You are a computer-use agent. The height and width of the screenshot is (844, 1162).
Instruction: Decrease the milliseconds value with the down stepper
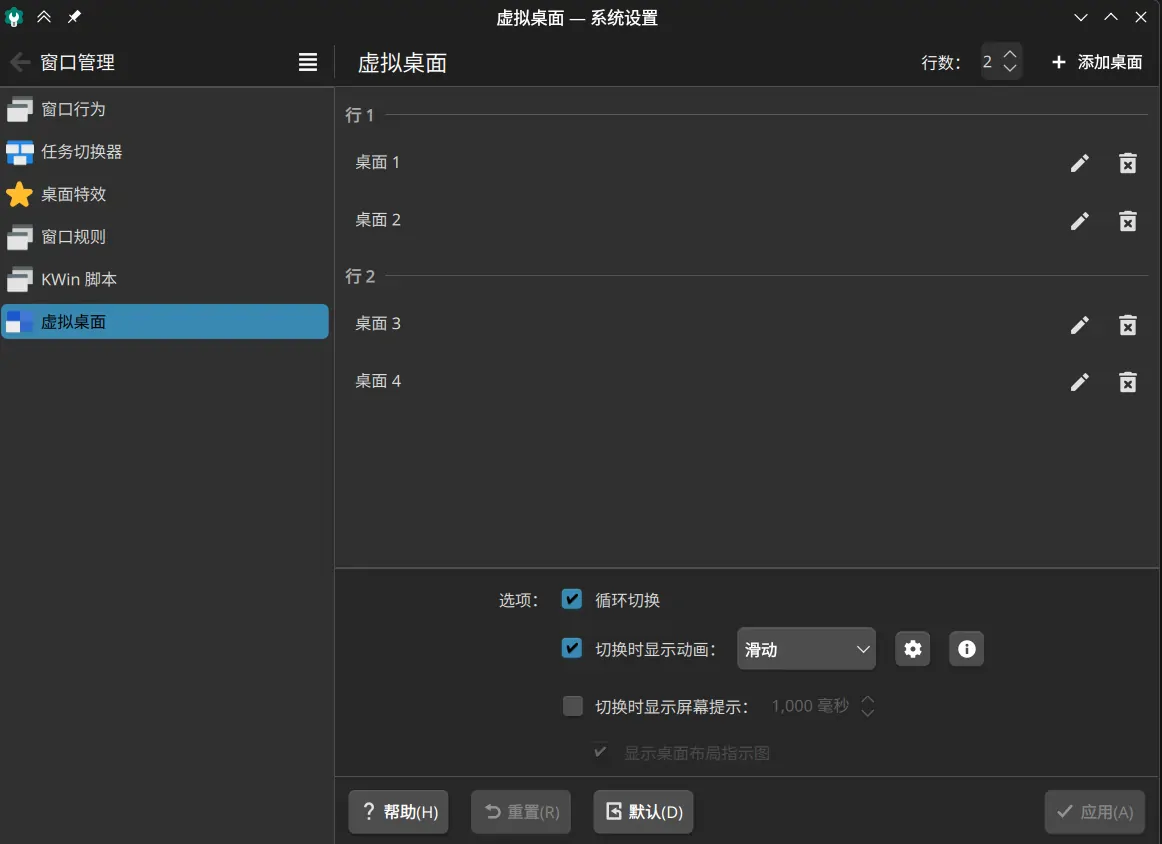(x=867, y=711)
